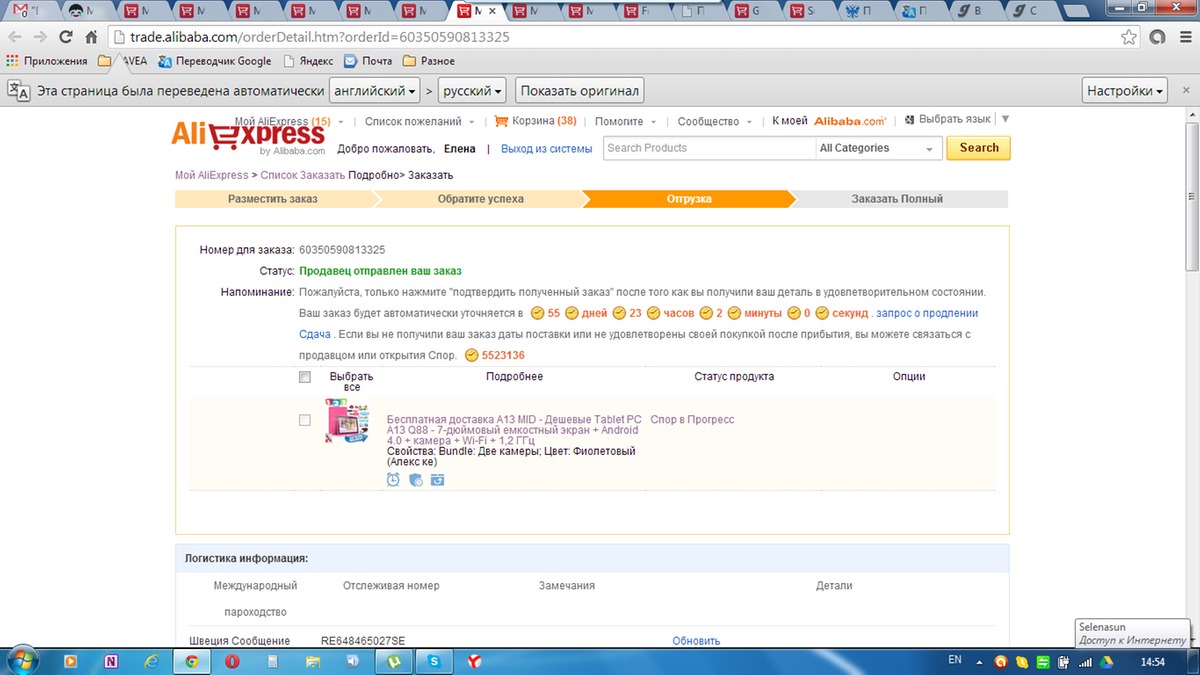Screen dimensions: 1200x675
Task: Click the shopping cart icon beside Корзина
Action: click(x=502, y=121)
